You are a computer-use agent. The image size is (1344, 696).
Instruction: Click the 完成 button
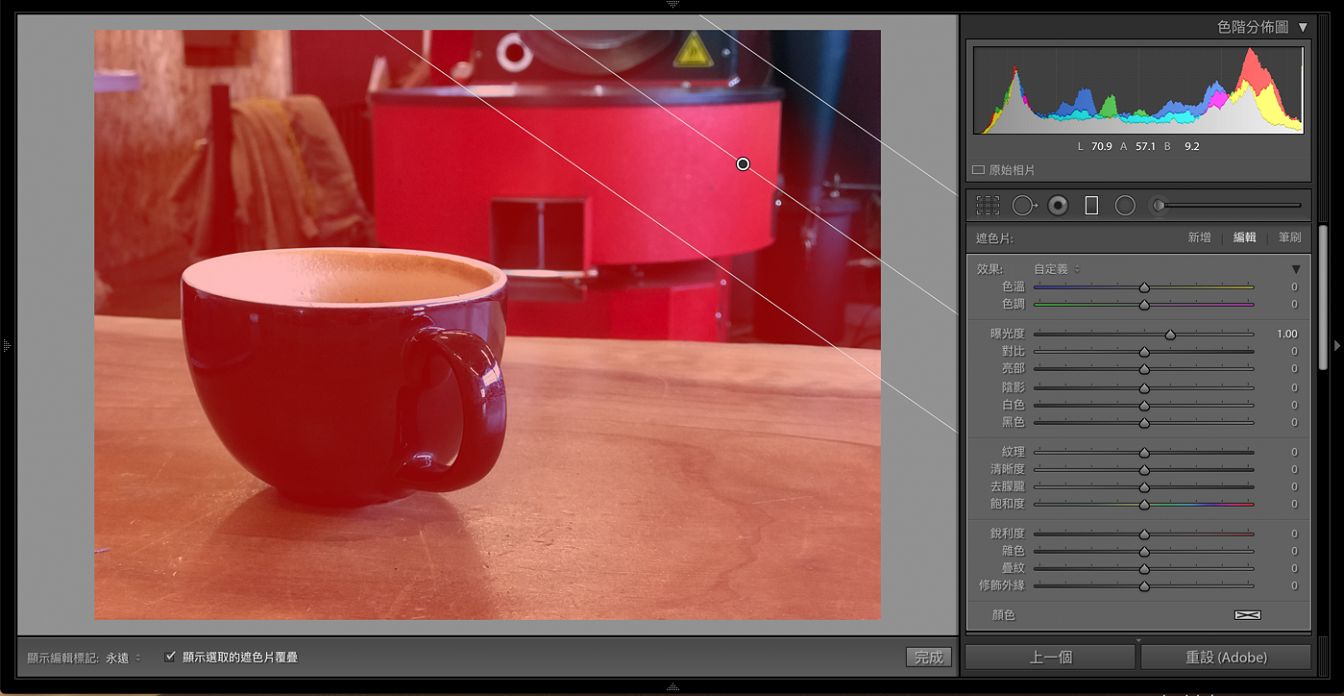928,657
